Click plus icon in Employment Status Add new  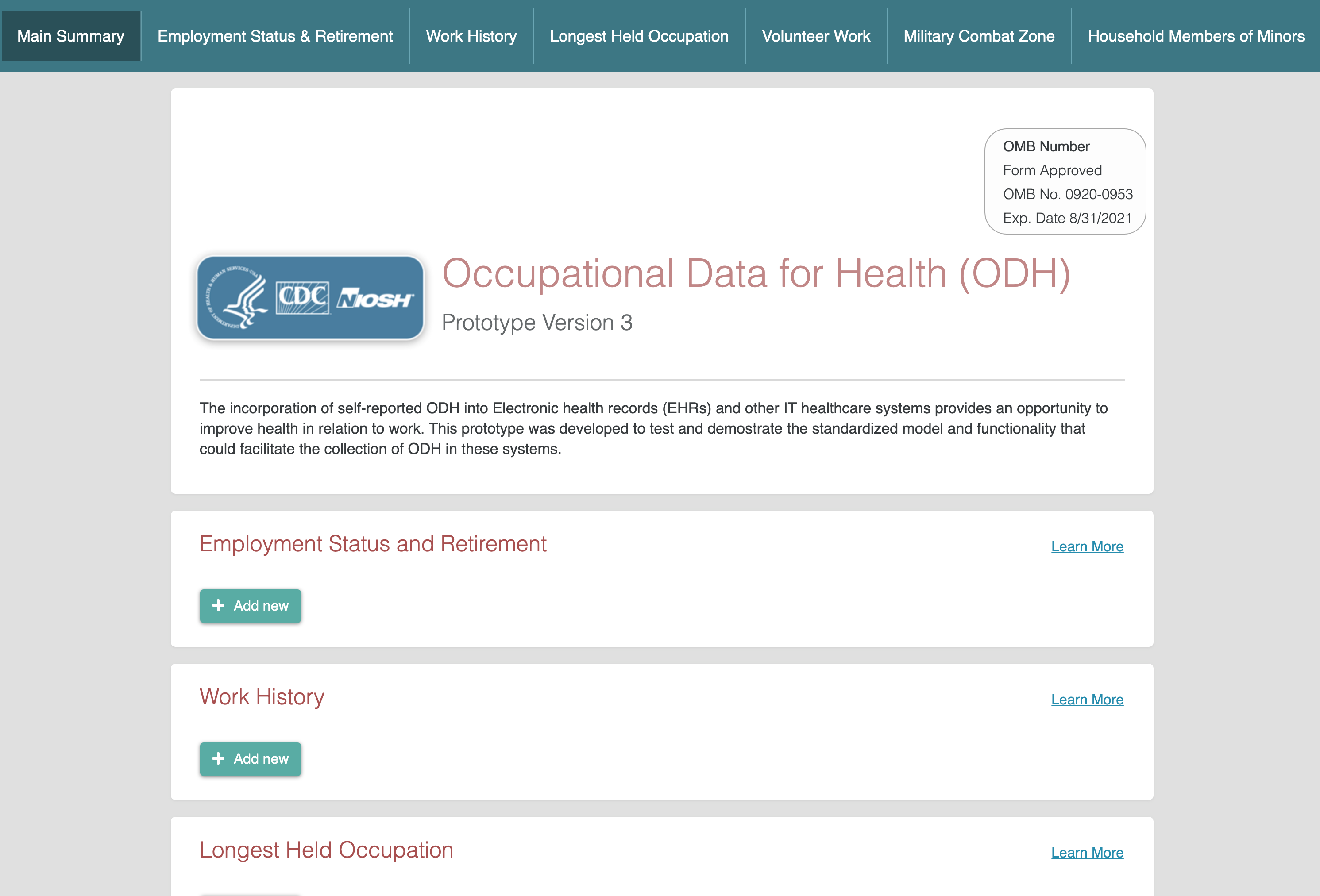click(x=218, y=606)
